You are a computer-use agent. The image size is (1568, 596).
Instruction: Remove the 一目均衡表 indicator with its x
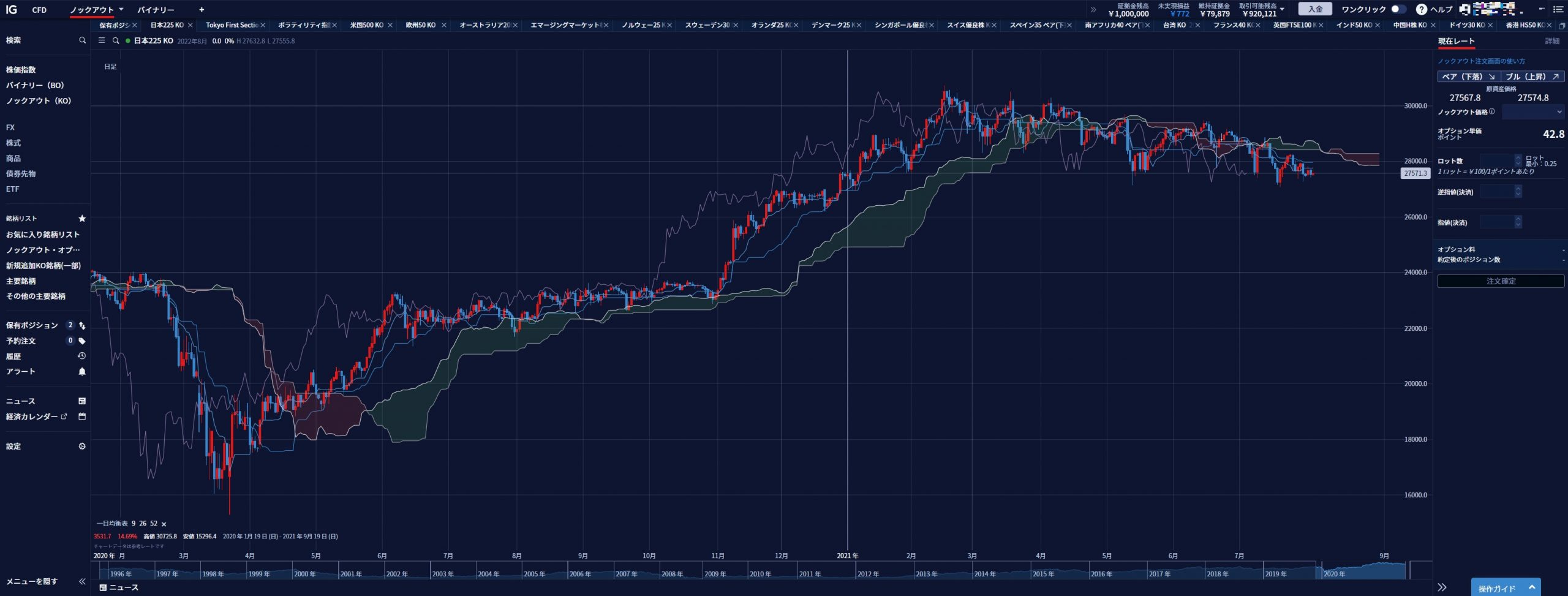[164, 524]
